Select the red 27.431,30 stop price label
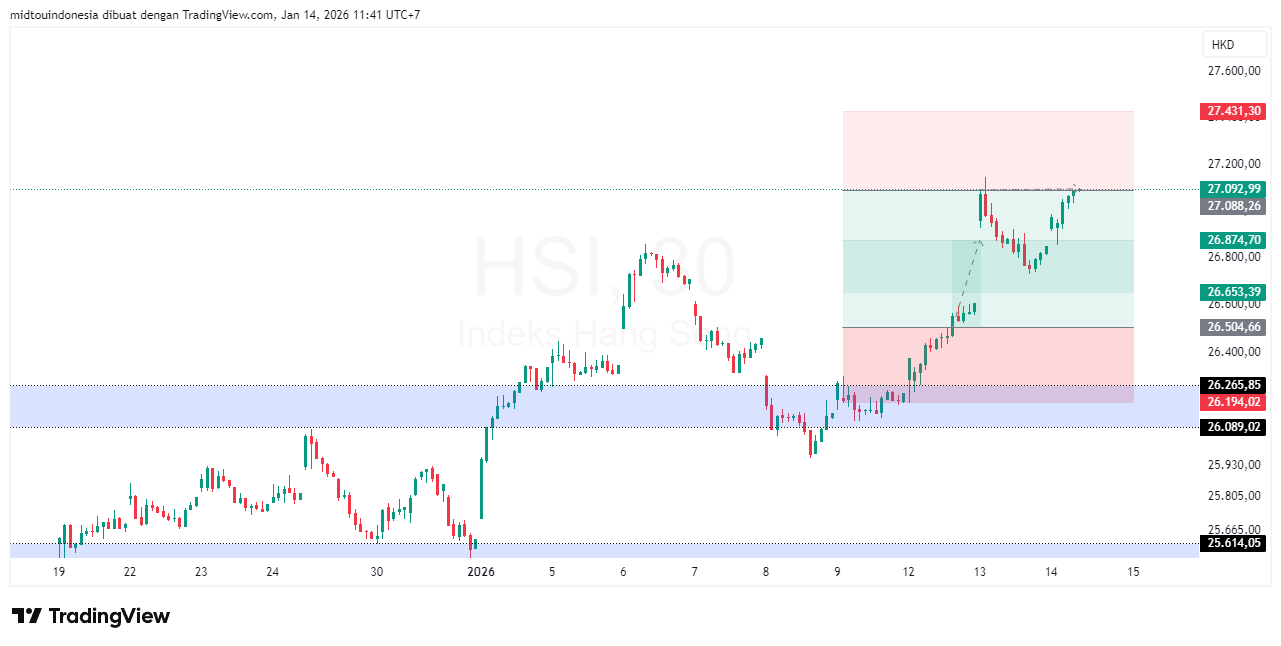The height and width of the screenshot is (646, 1281). click(1233, 111)
